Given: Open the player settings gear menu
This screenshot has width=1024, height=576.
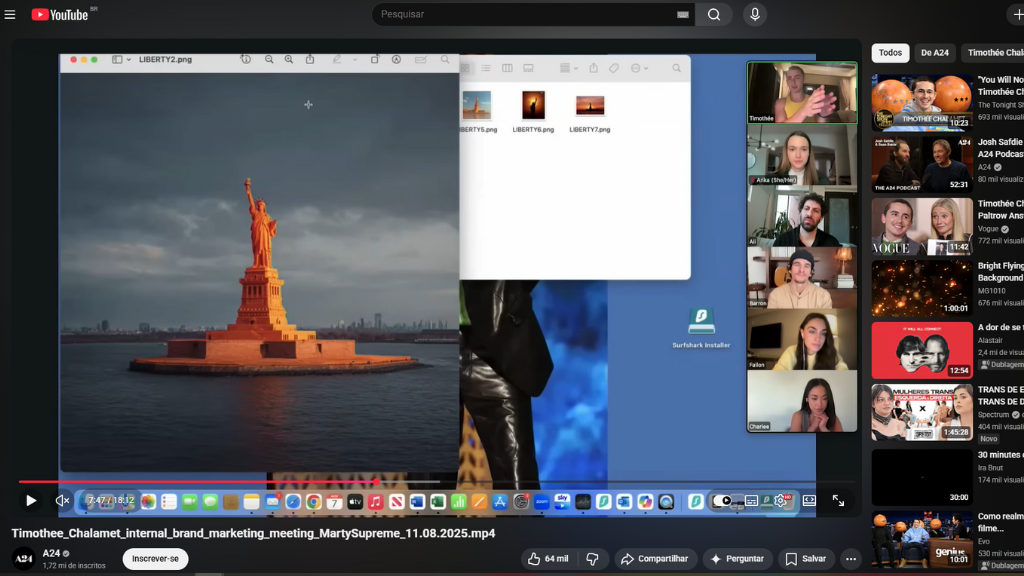Looking at the screenshot, I should pyautogui.click(x=780, y=501).
